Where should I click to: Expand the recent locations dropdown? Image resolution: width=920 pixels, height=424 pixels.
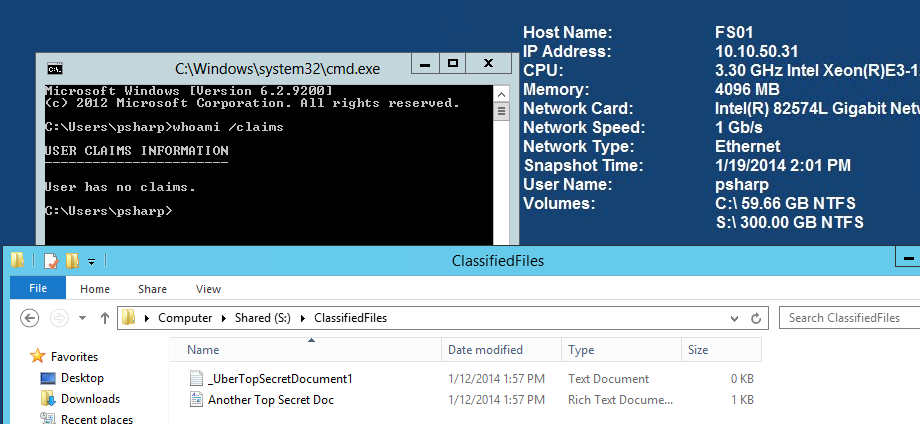[84, 319]
